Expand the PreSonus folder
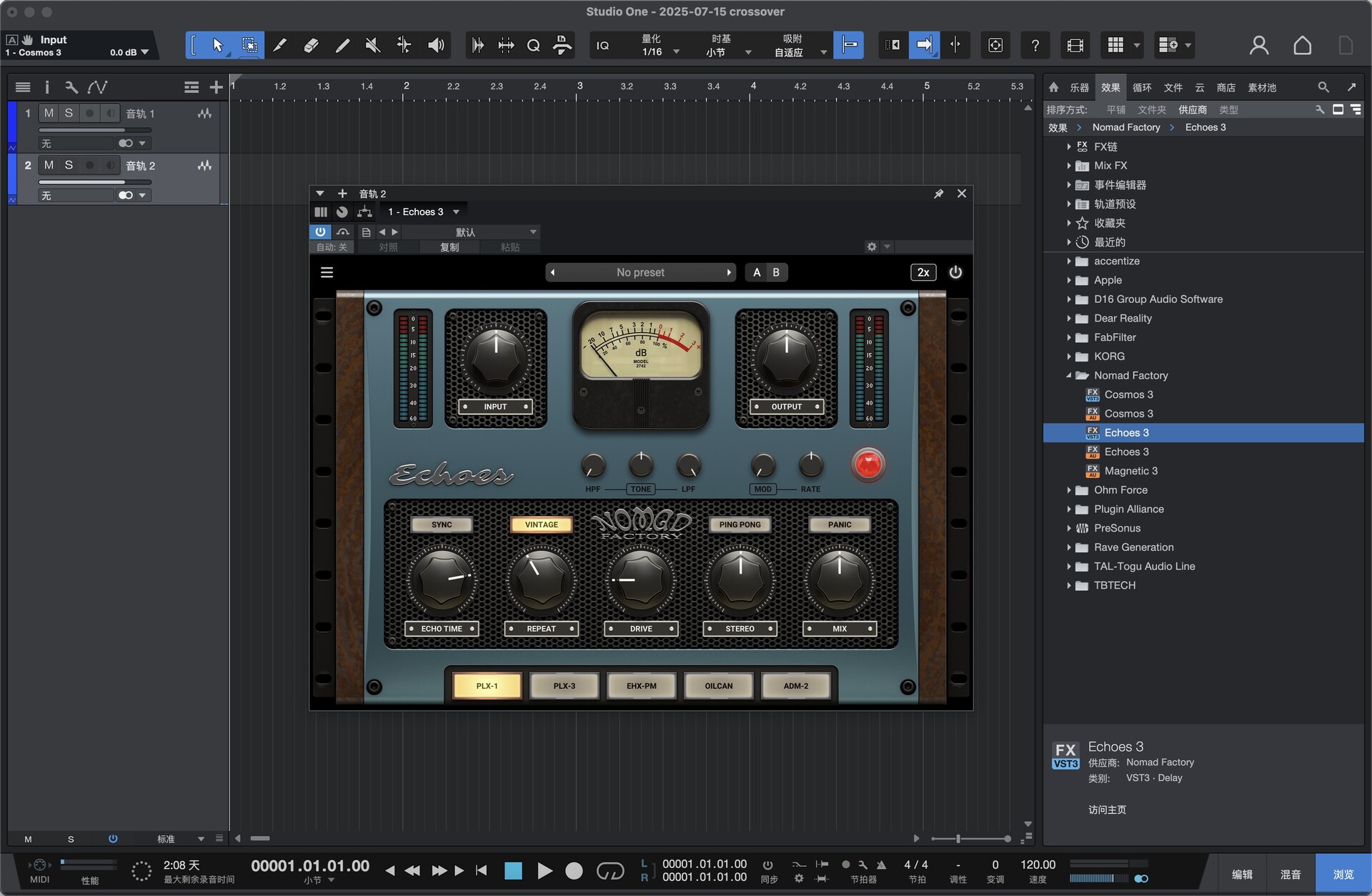This screenshot has height=896, width=1372. [1069, 528]
